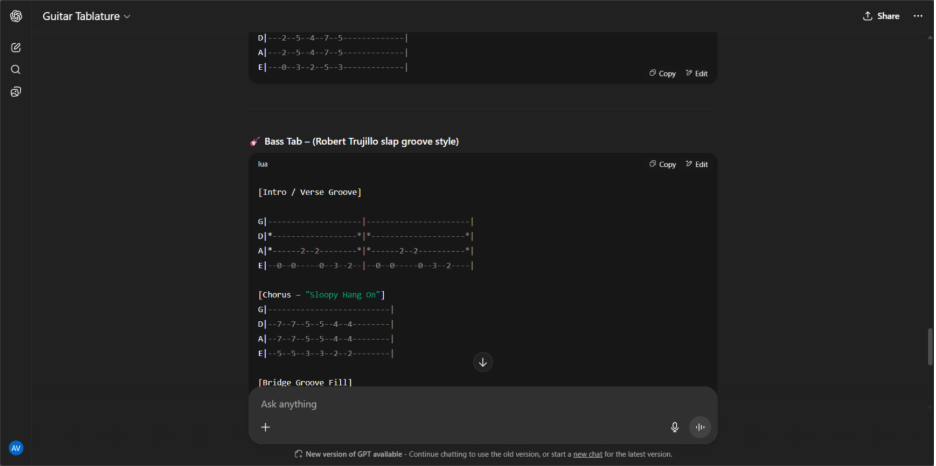This screenshot has height=466, width=936.
Task: Copy the upper guitar tab code block
Action: pyautogui.click(x=663, y=73)
